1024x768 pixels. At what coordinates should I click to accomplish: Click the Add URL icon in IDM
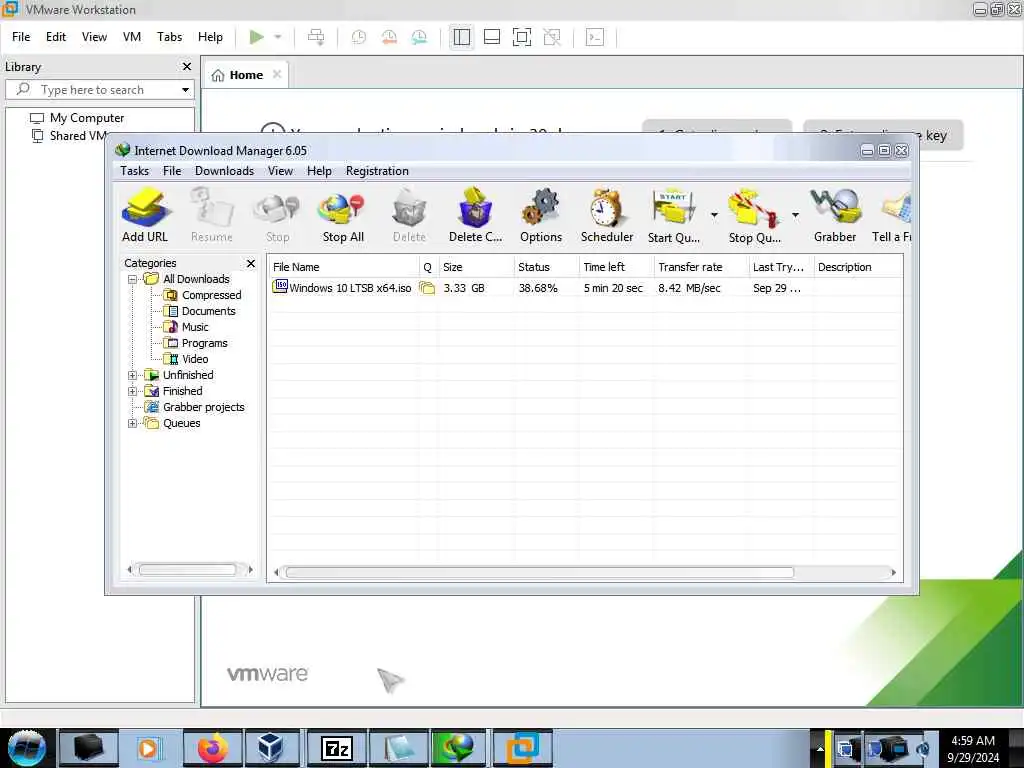click(x=145, y=216)
